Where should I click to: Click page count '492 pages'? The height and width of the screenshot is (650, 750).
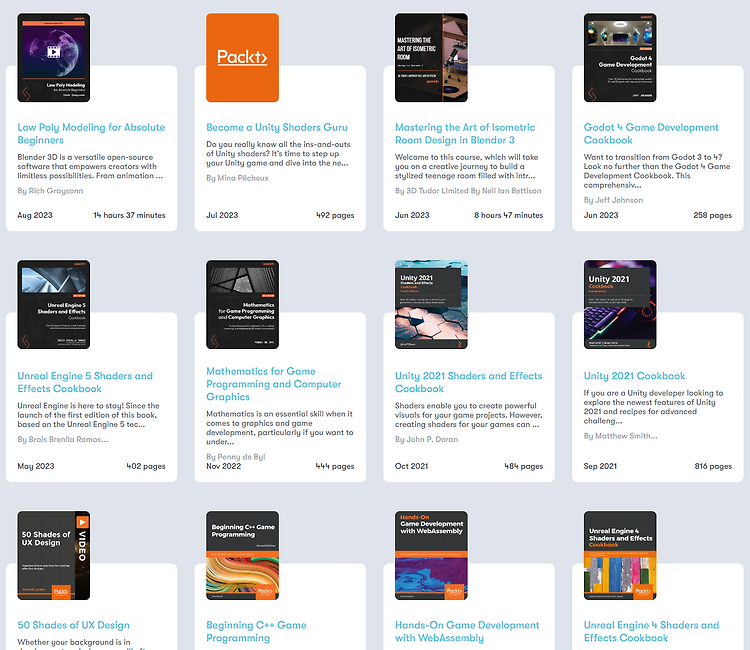[335, 215]
